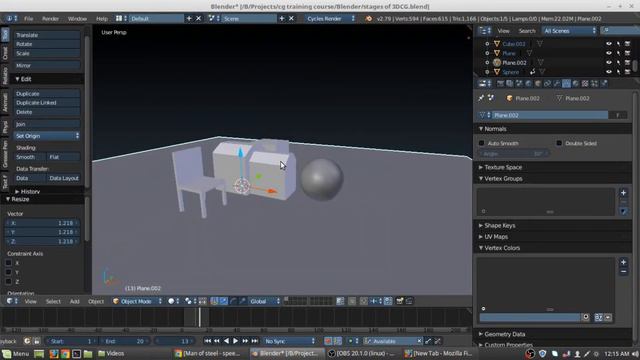Open the Object properties tab icon
Screen dimensions: 640x360
[x=538, y=84]
